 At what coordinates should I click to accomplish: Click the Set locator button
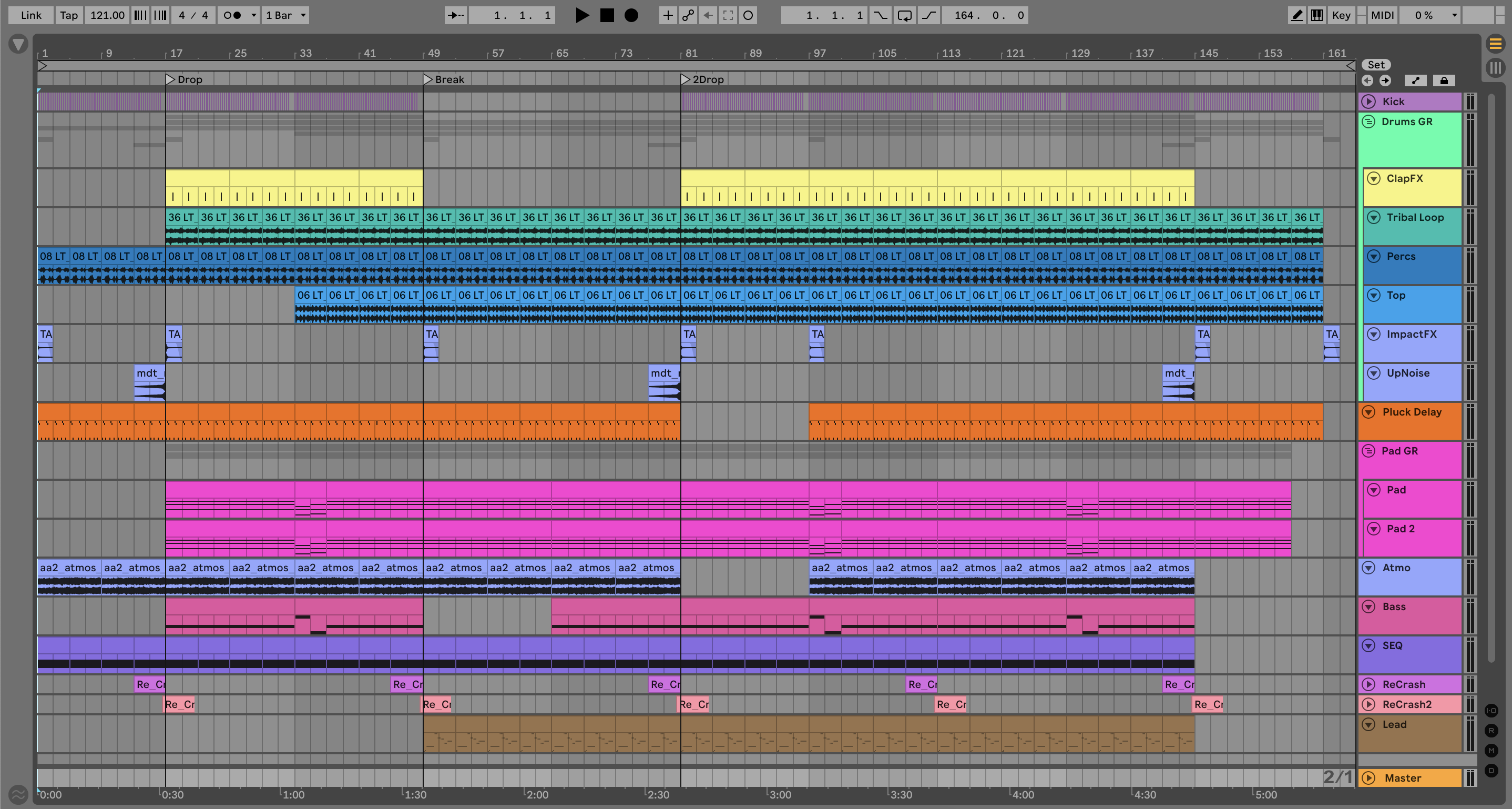pyautogui.click(x=1376, y=65)
